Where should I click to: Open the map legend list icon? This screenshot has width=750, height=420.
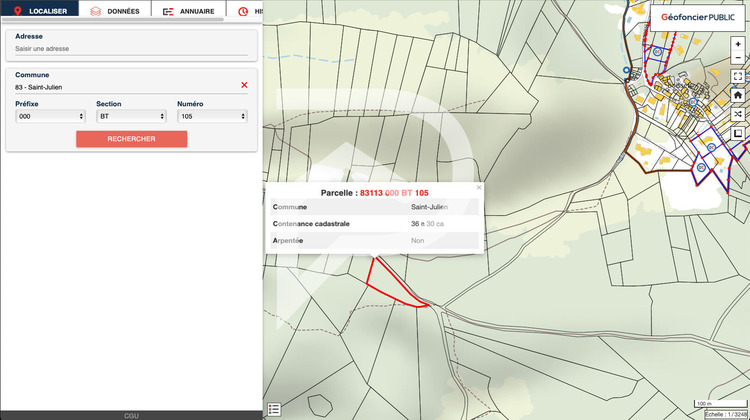coord(274,408)
